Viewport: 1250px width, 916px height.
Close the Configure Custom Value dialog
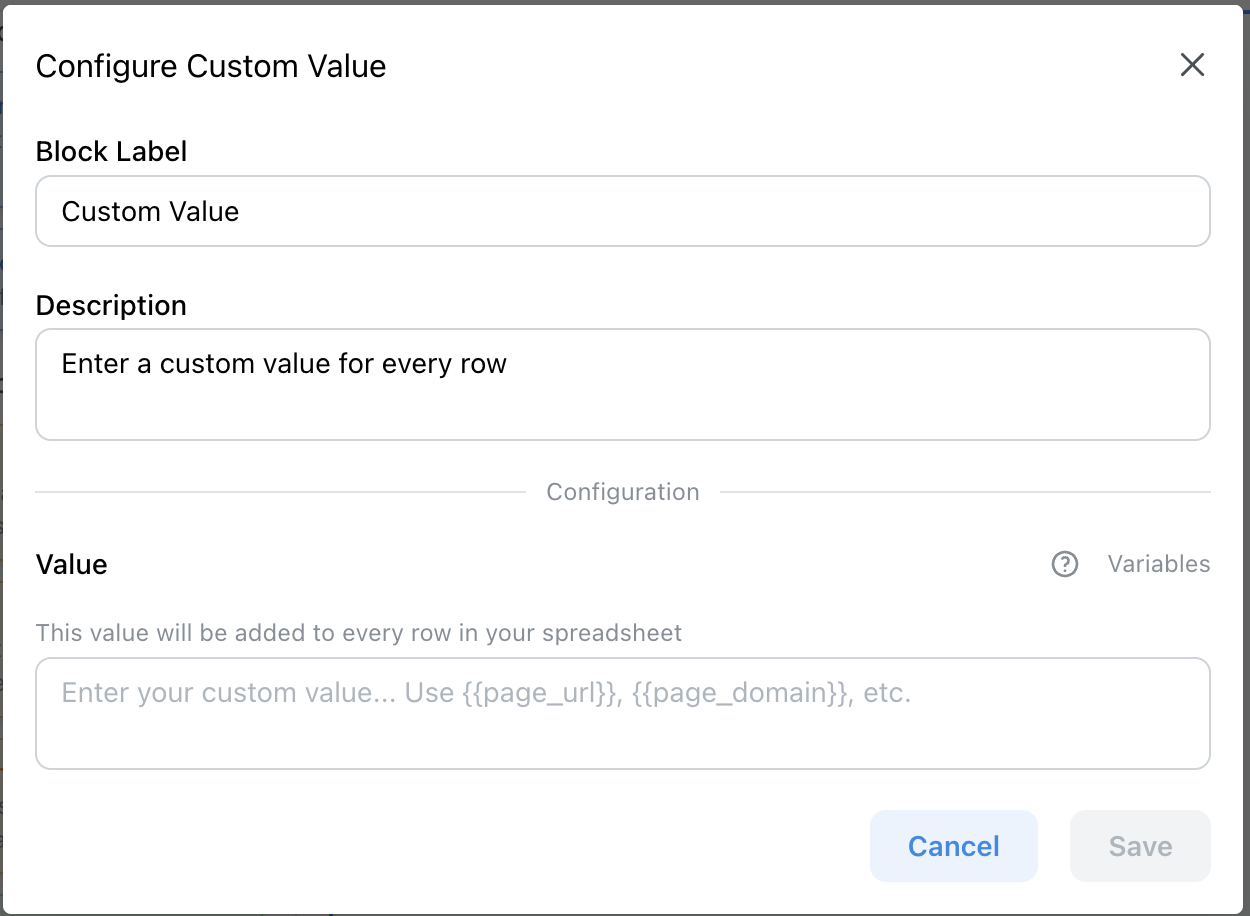pos(1192,66)
